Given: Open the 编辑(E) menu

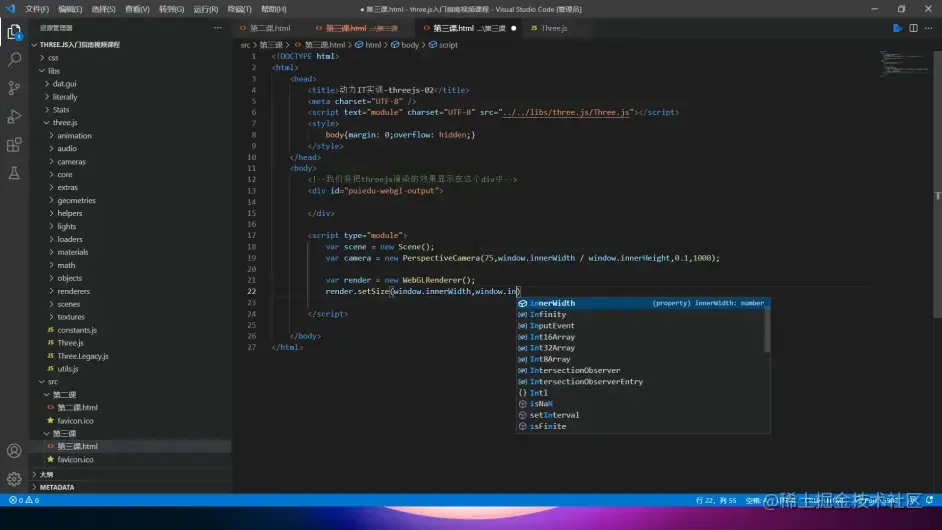Looking at the screenshot, I should point(70,9).
